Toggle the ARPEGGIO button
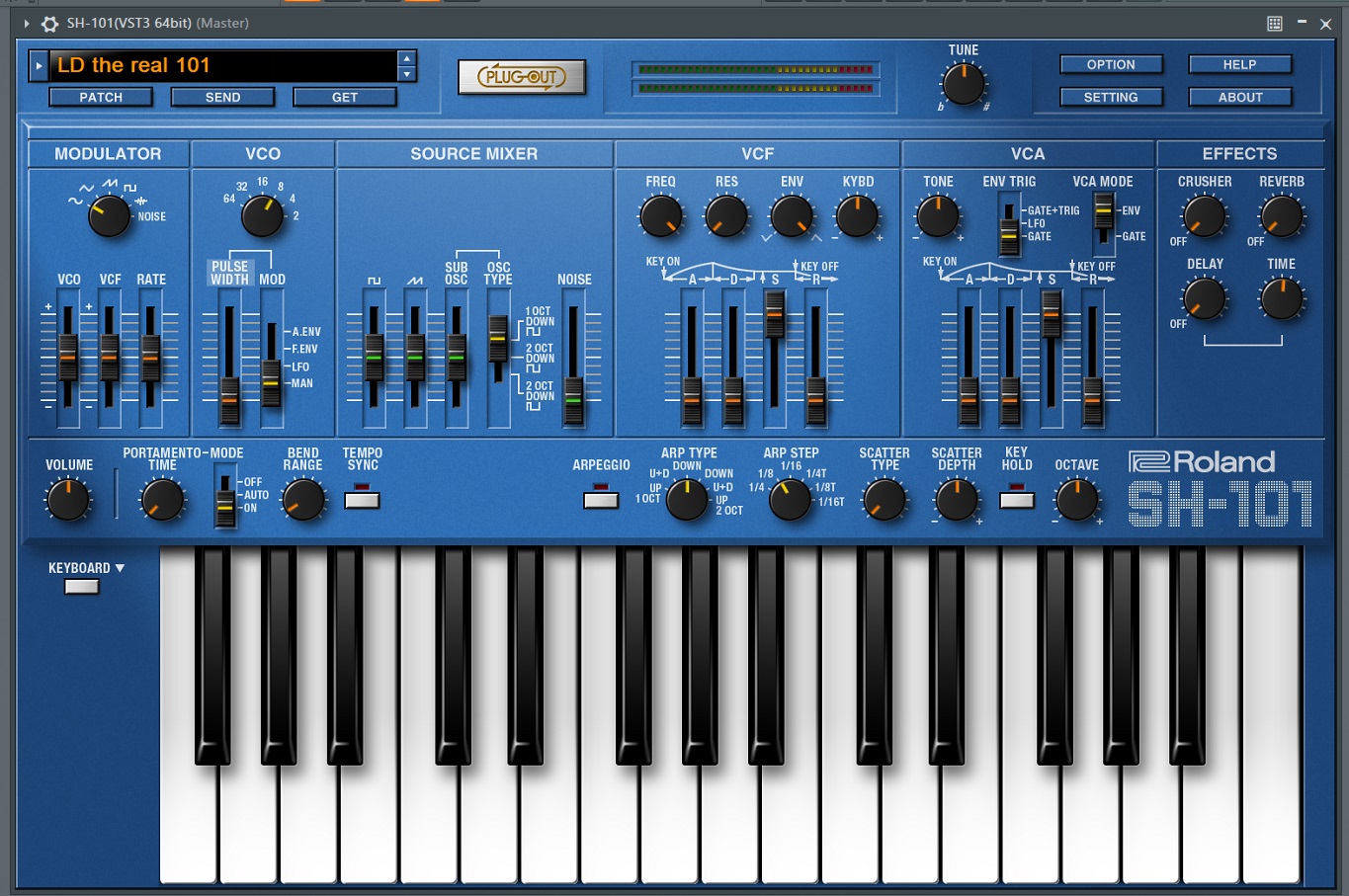 601,500
